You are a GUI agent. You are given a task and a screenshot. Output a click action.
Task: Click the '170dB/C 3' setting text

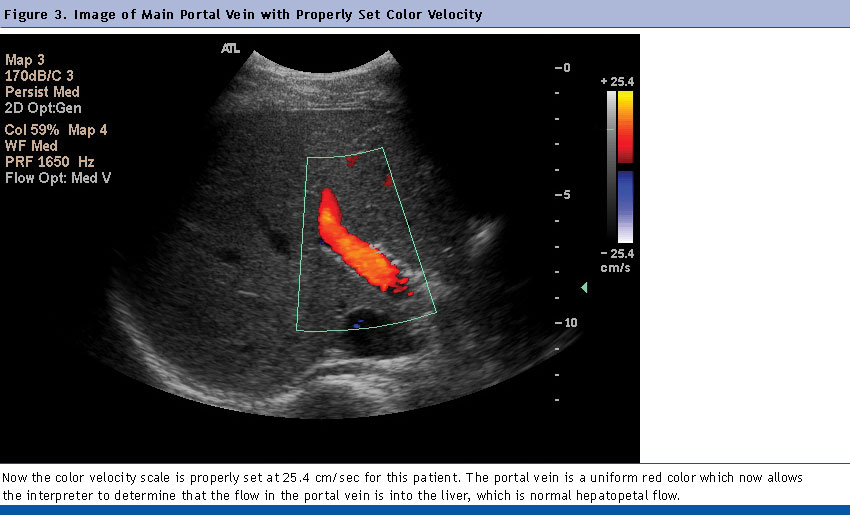(39, 76)
